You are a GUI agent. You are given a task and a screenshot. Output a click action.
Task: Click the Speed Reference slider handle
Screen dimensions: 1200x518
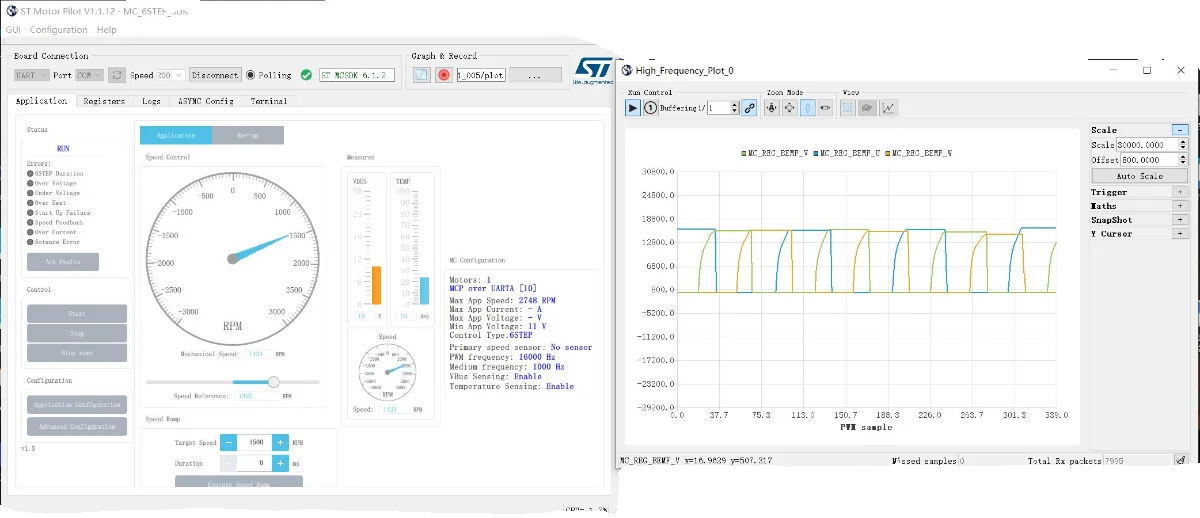tap(274, 381)
